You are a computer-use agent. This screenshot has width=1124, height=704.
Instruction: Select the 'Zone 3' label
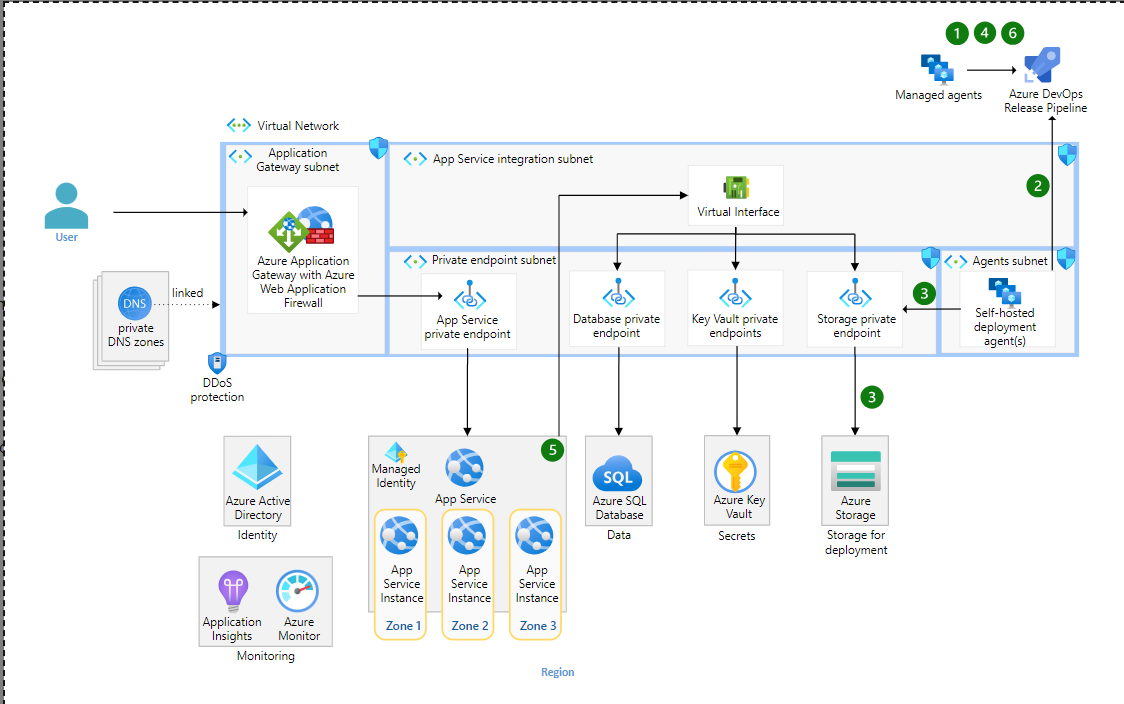(538, 626)
